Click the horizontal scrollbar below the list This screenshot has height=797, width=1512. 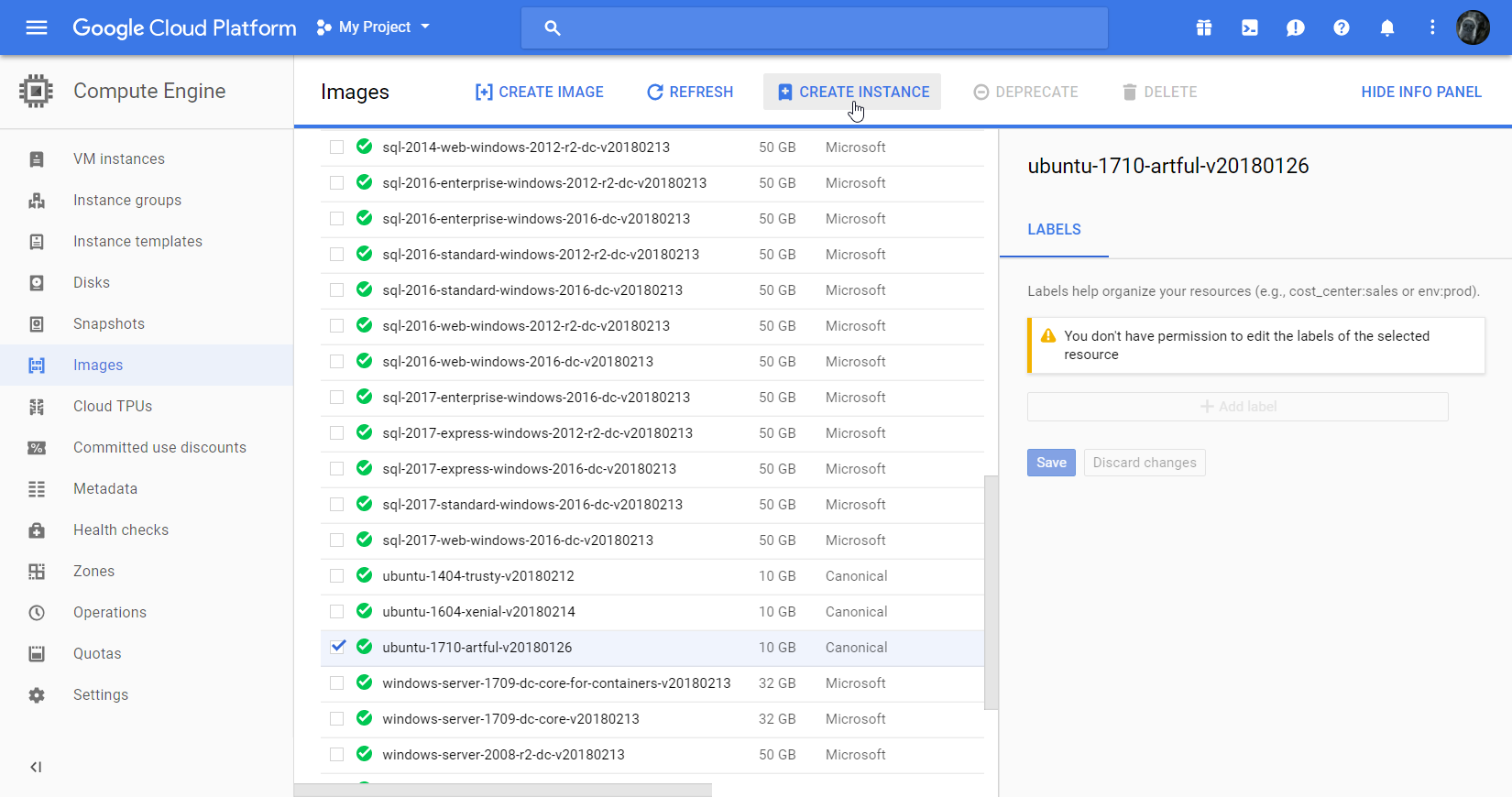click(503, 790)
